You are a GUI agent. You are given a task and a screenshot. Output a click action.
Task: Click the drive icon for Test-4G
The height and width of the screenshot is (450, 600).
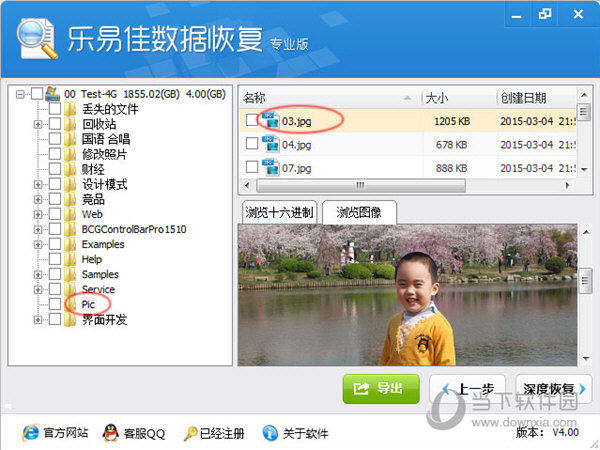click(x=52, y=94)
